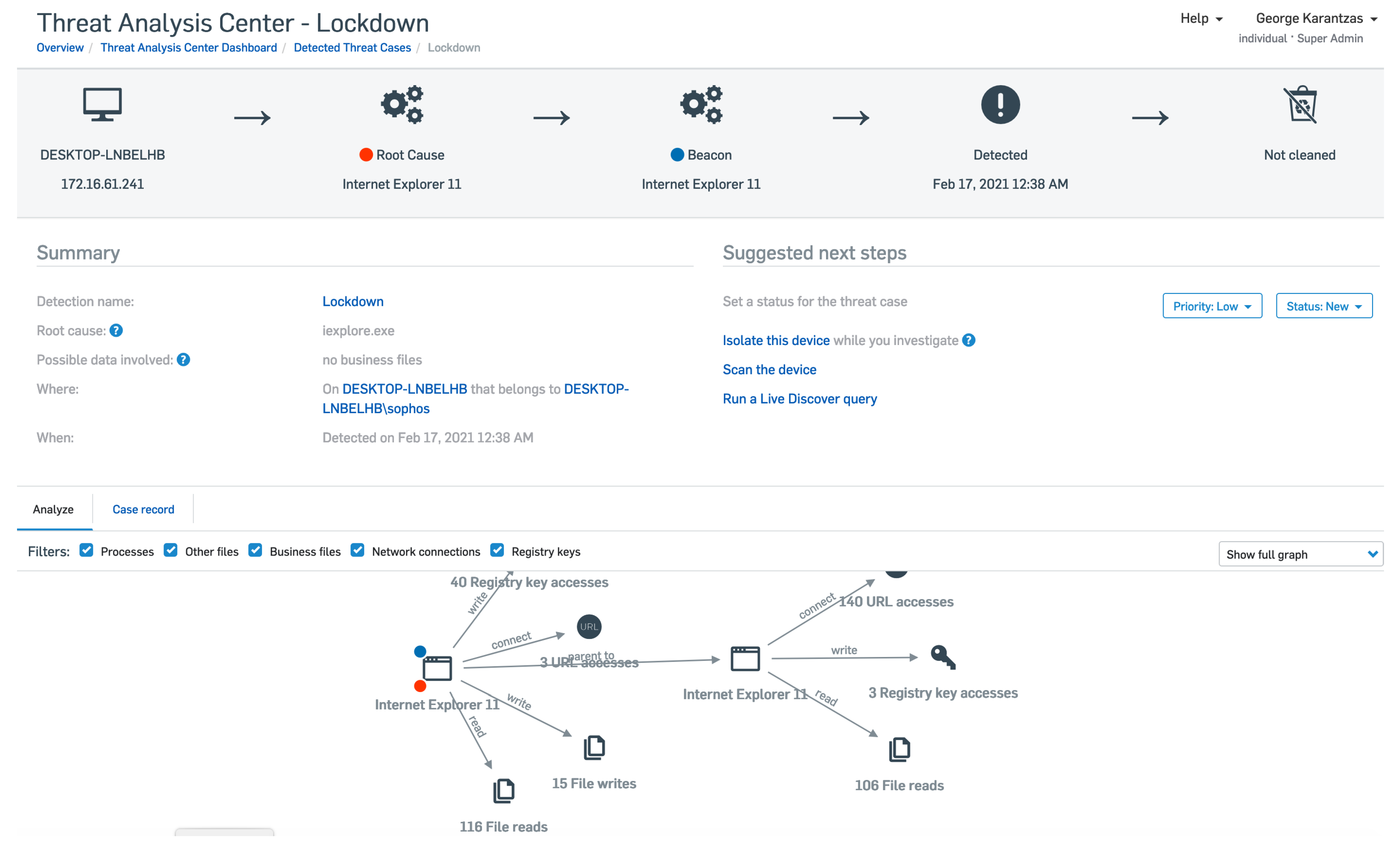This screenshot has height=845, width=1400.
Task: Click the red root cause marker dot
Action: click(420, 686)
